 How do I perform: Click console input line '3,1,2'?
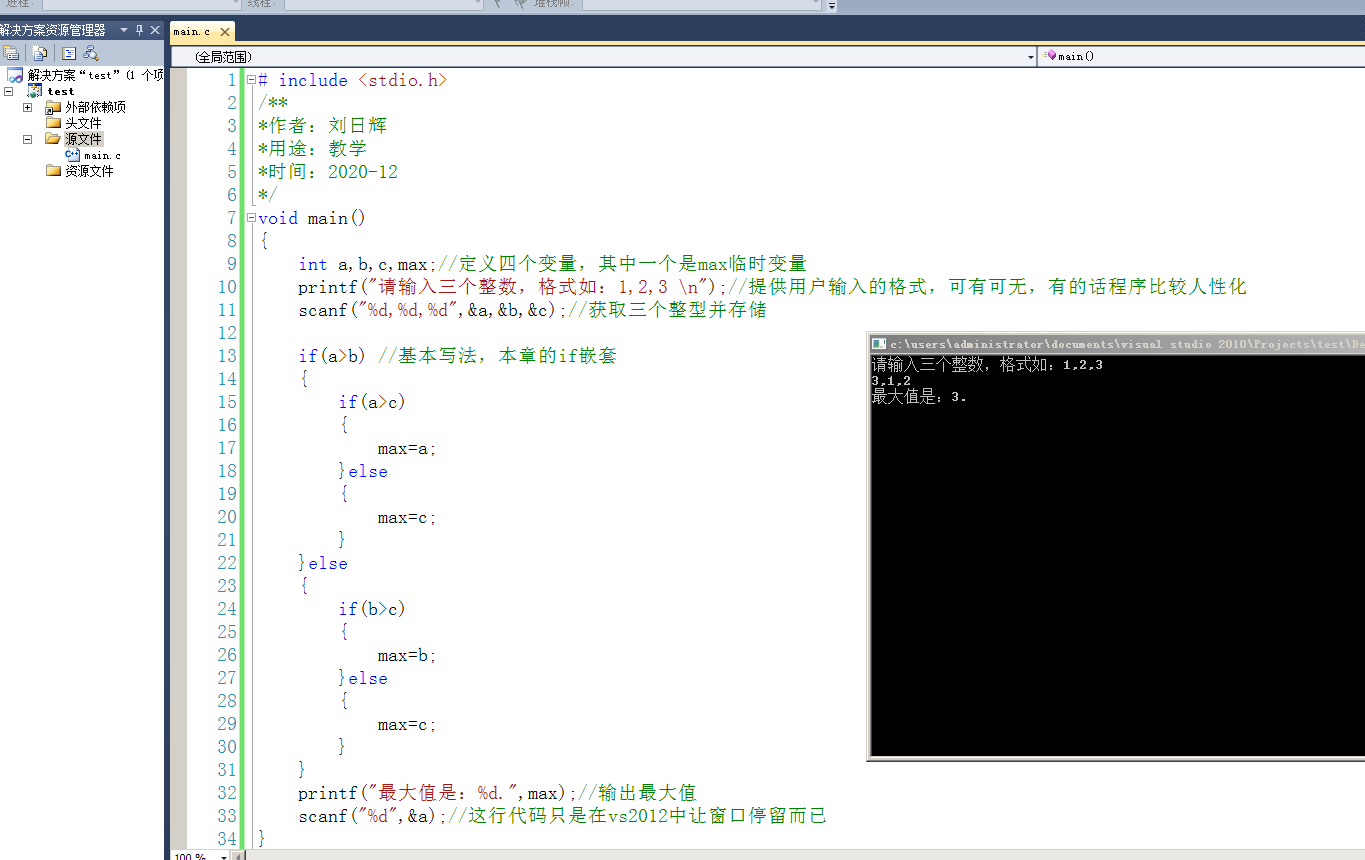tap(891, 381)
